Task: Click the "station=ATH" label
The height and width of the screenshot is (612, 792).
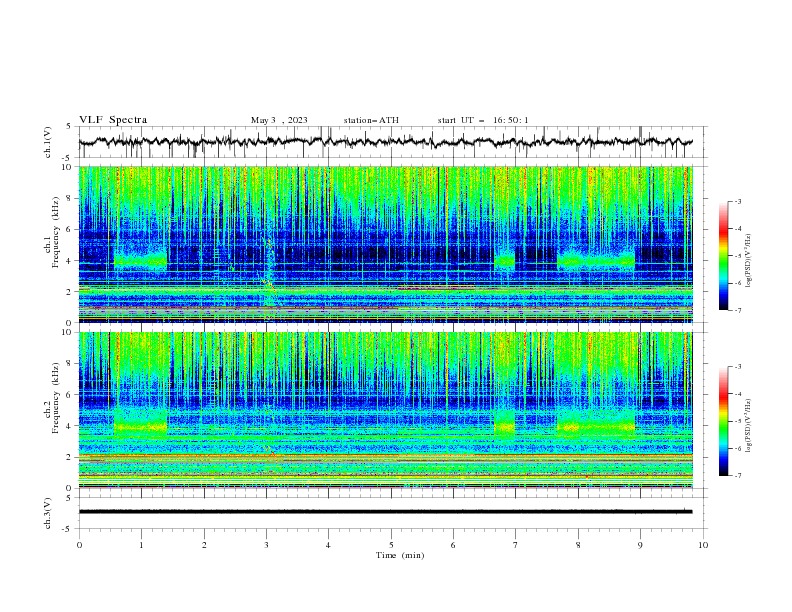Action: (371, 120)
